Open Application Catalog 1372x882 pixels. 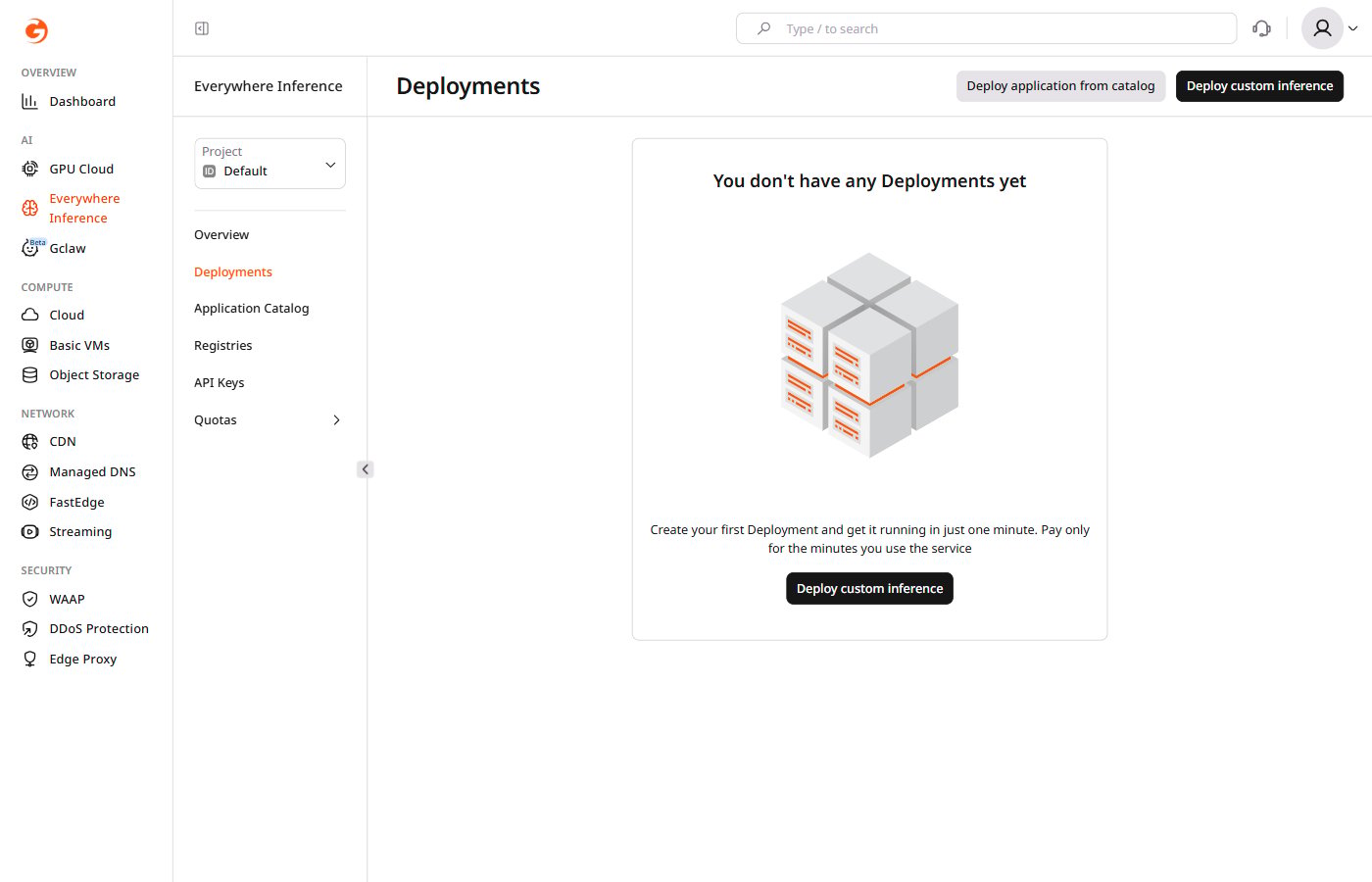[252, 308]
